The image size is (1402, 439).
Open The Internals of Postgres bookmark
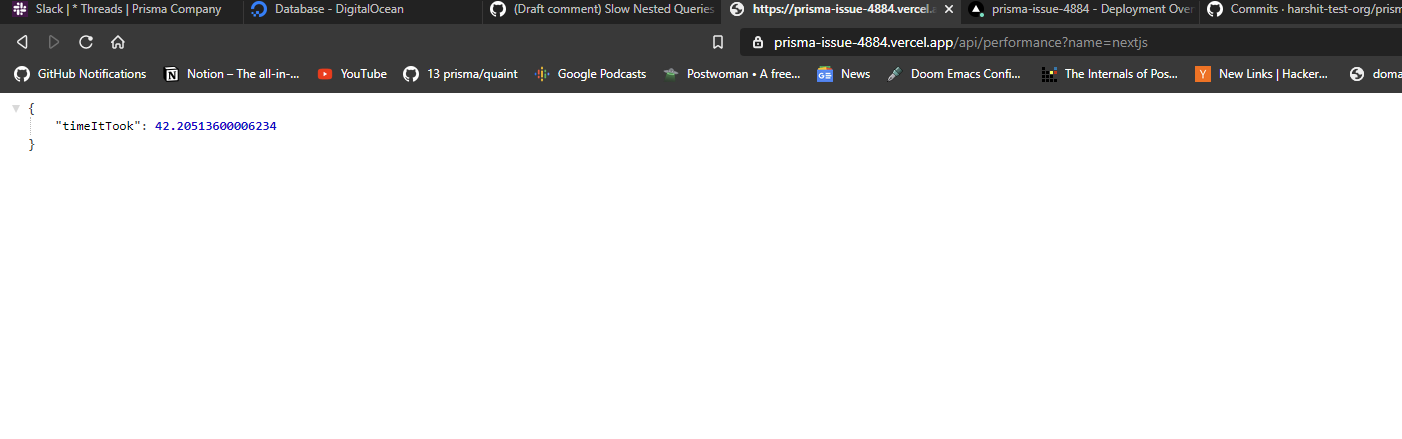(x=1110, y=74)
